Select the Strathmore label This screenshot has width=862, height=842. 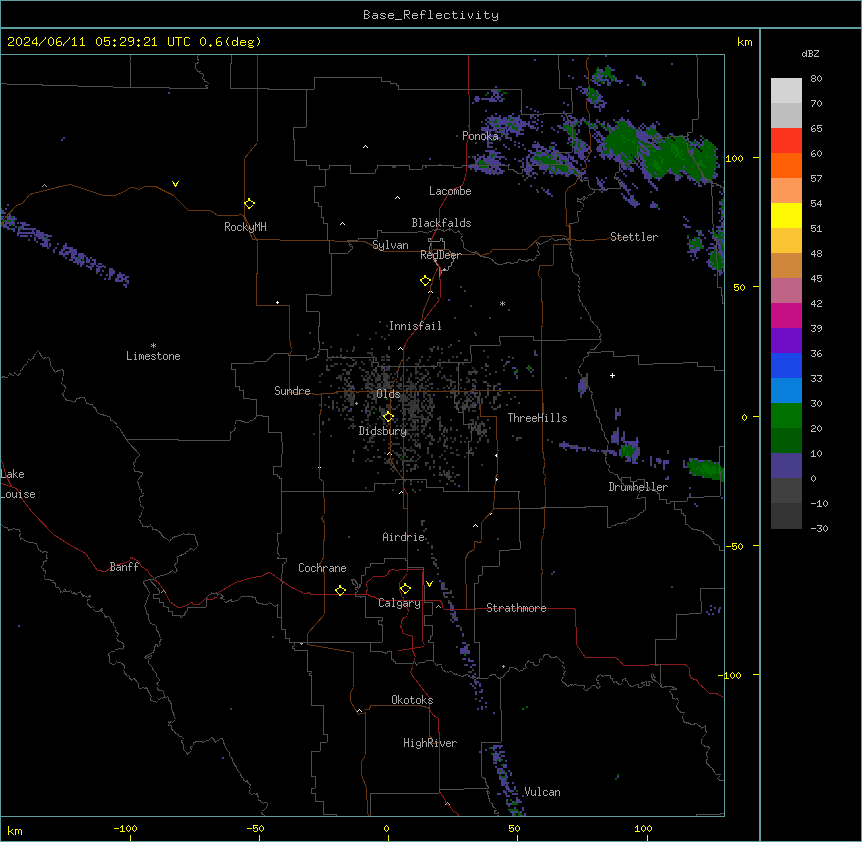pos(516,608)
